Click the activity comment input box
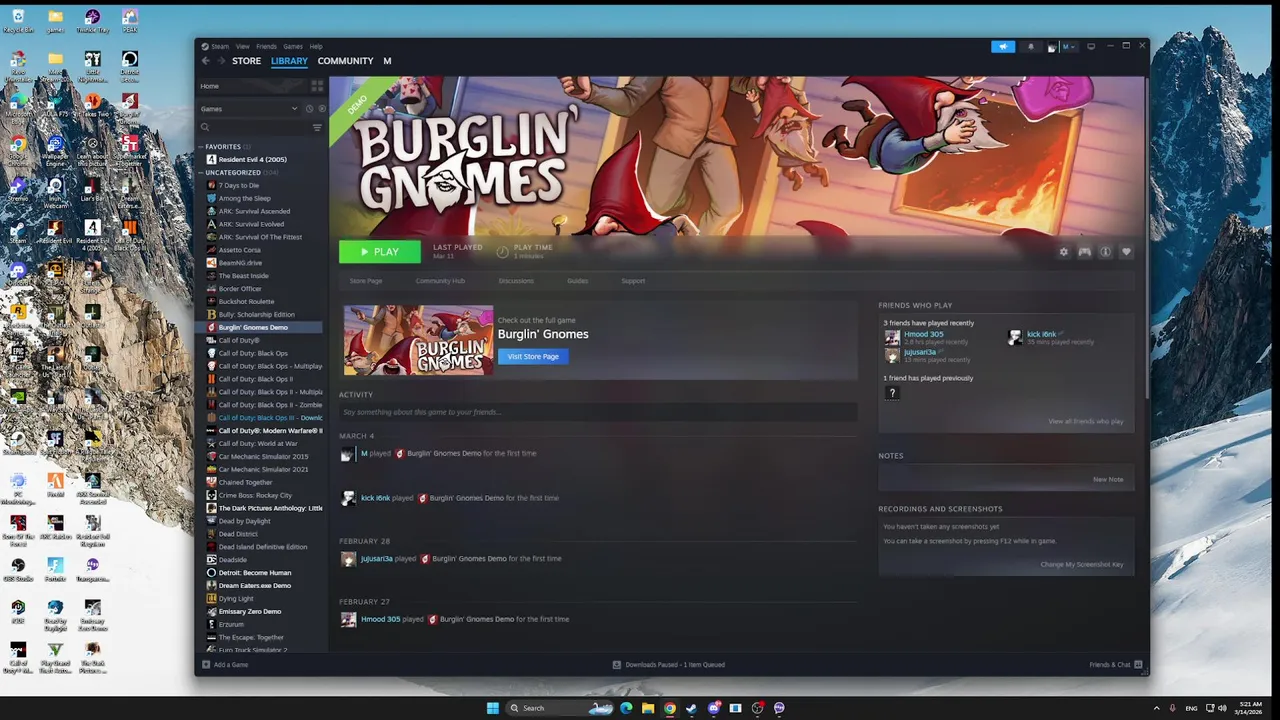 (598, 412)
